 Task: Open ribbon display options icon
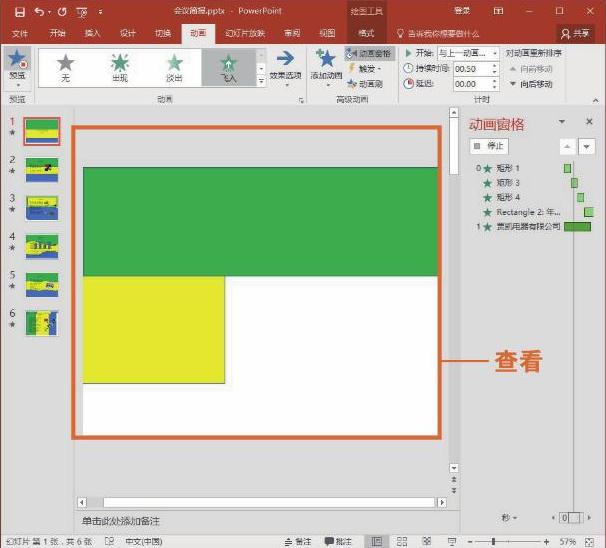point(499,11)
